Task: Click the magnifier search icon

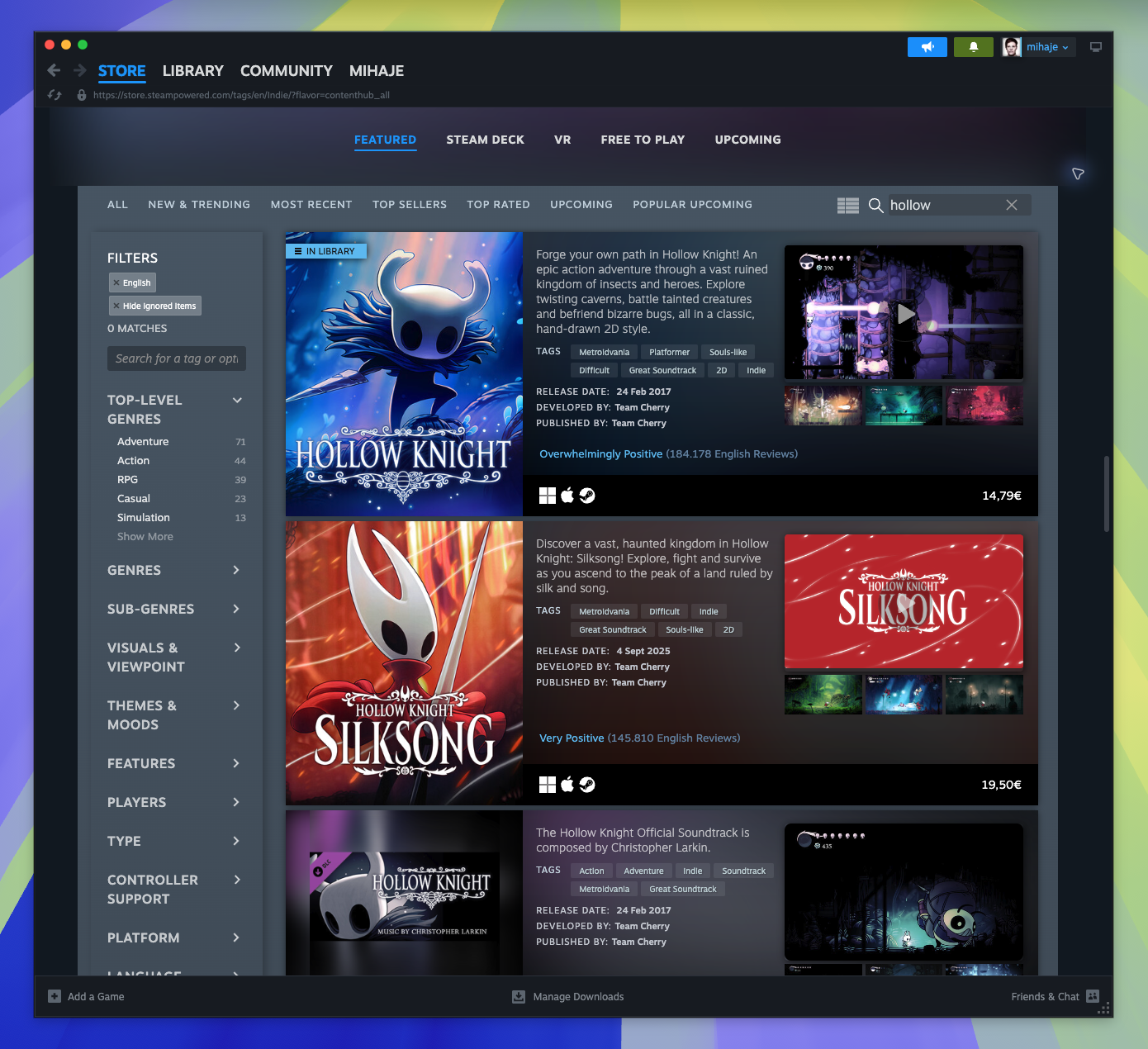Action: coord(876,206)
